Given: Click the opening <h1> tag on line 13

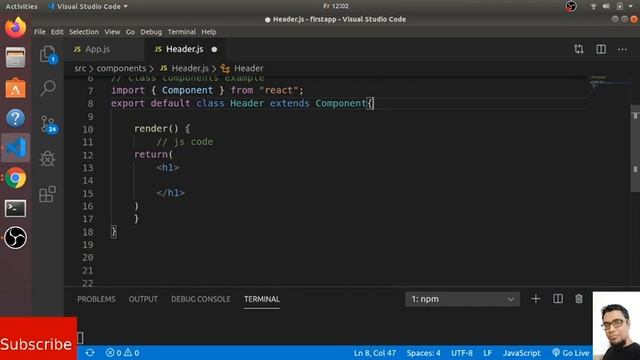Looking at the screenshot, I should click(x=168, y=167).
